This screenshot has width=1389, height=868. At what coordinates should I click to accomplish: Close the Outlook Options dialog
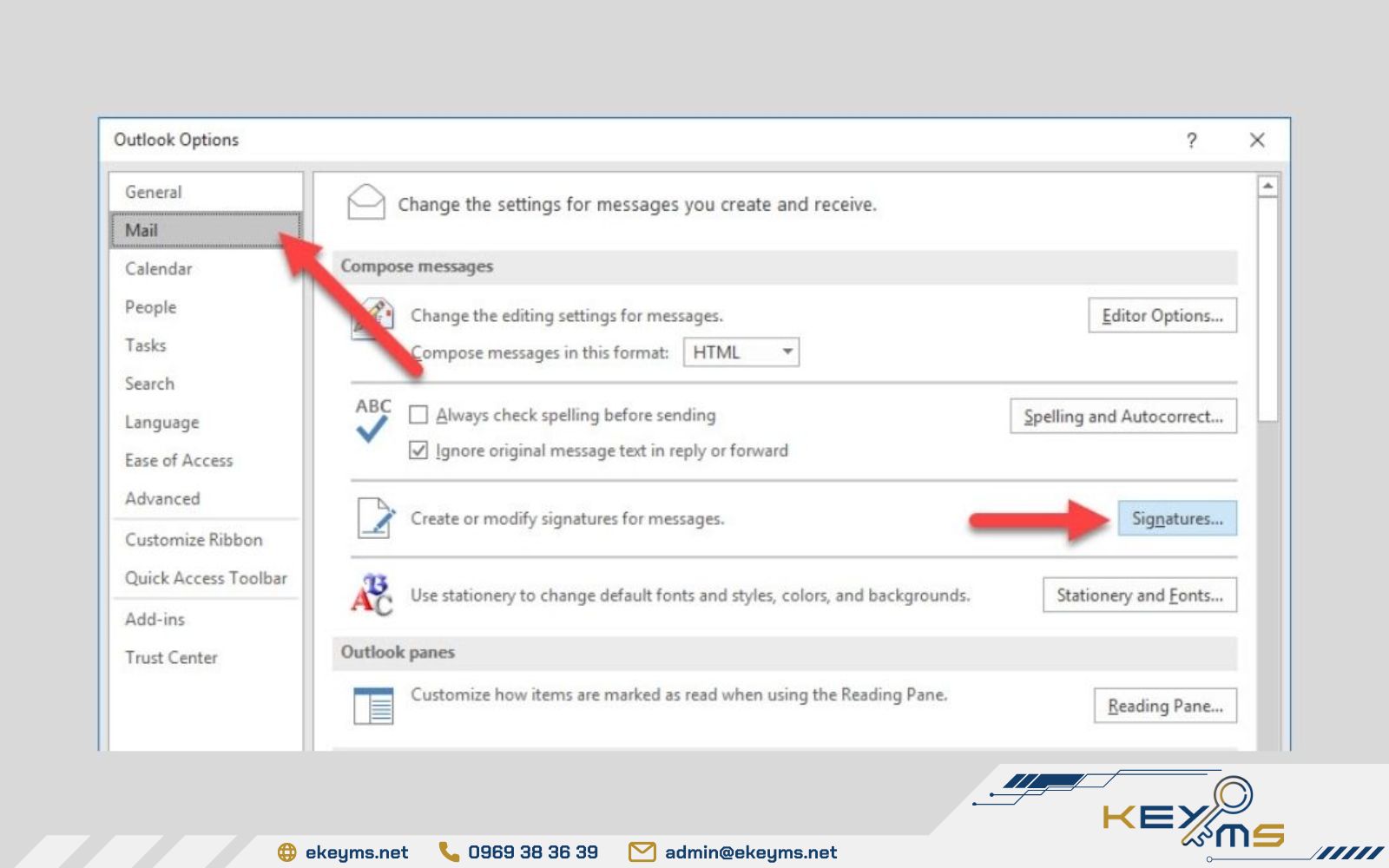coord(1257,140)
